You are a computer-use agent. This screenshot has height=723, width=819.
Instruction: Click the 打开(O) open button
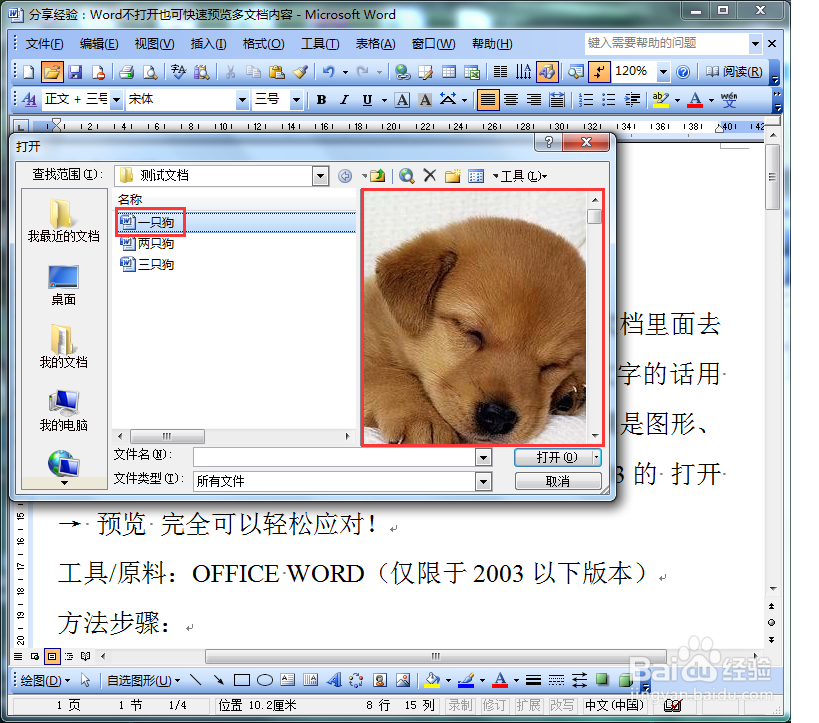(552, 458)
